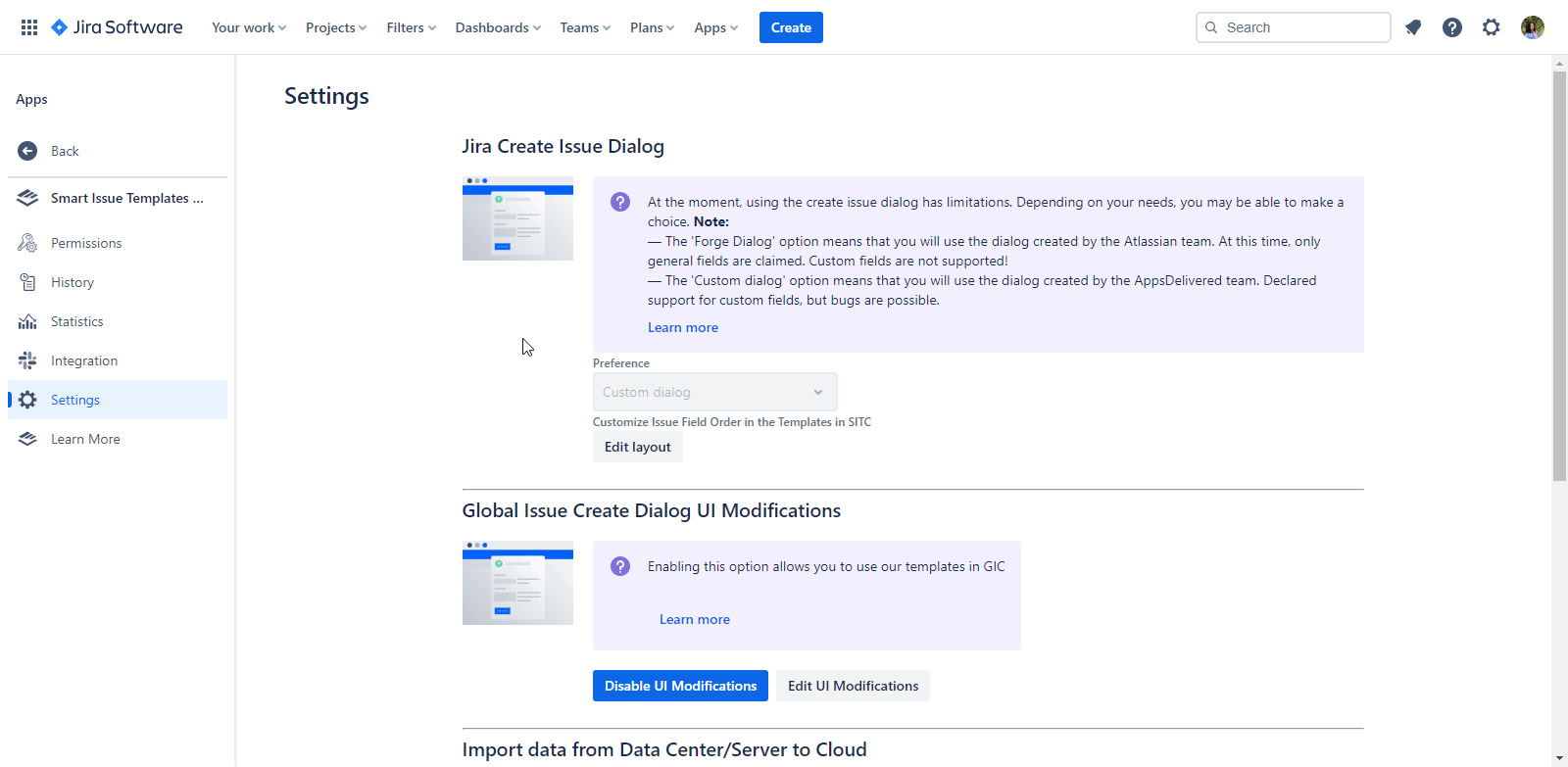Click the Learn more link under Jira Create Issue Dialog
The width and height of the screenshot is (1568, 767).
tap(682, 327)
